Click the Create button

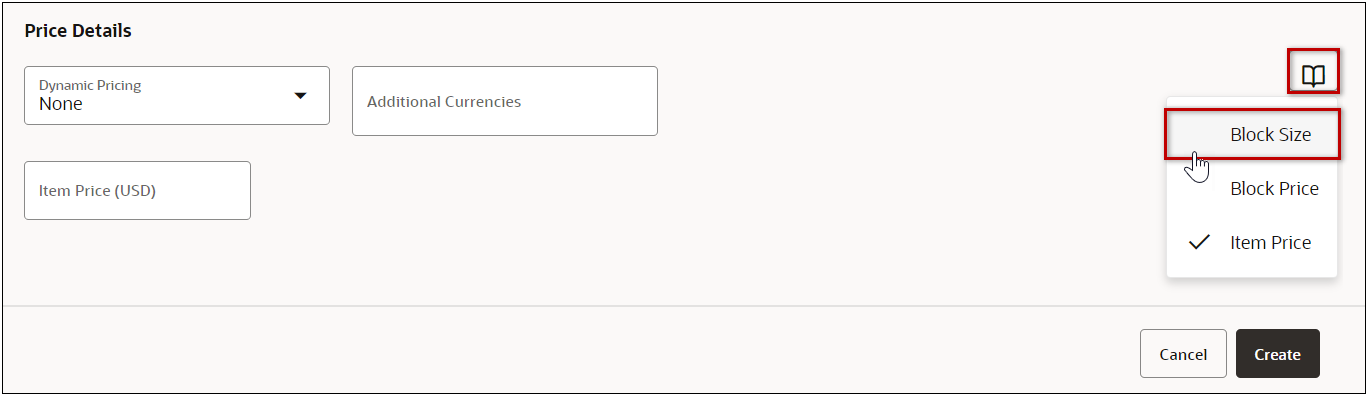(1278, 354)
